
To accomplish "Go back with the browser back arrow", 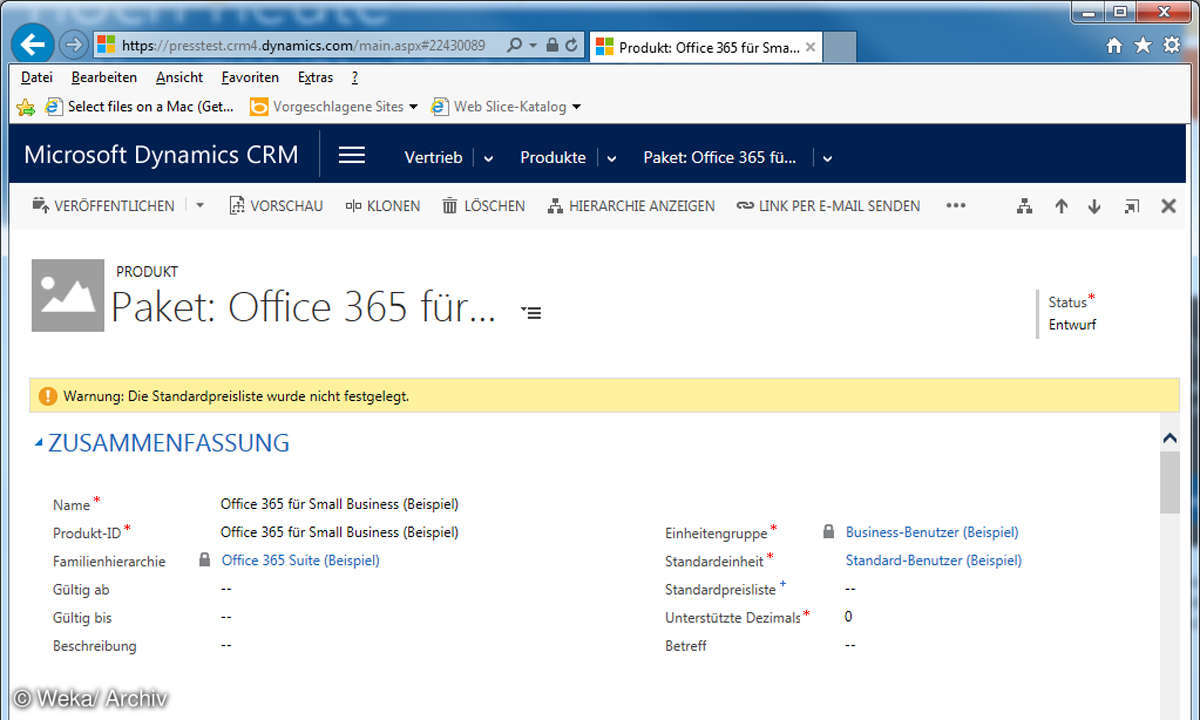I will tap(33, 44).
